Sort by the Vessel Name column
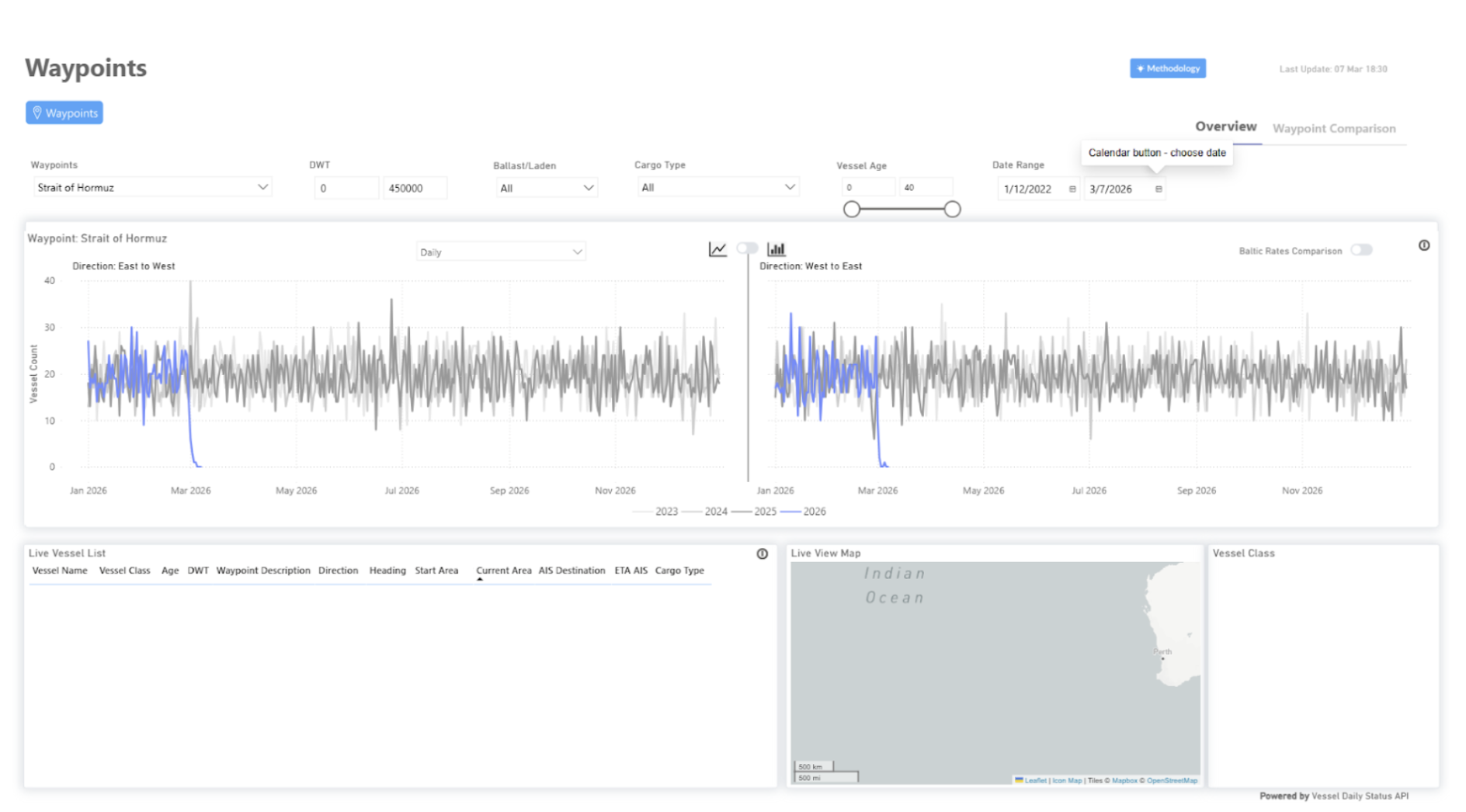Screen dimensions: 1466x812 60,570
